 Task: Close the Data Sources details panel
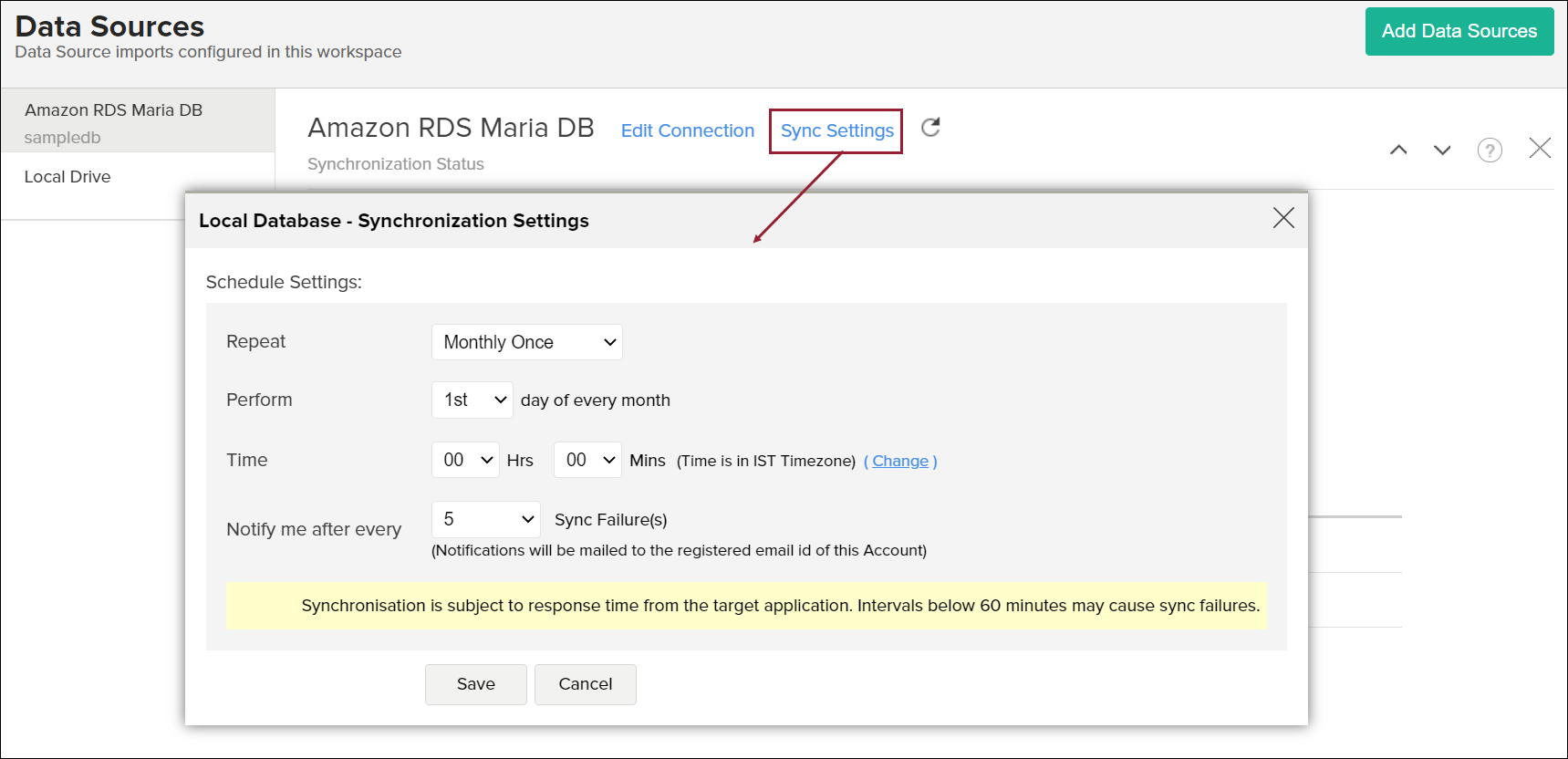click(x=1539, y=149)
